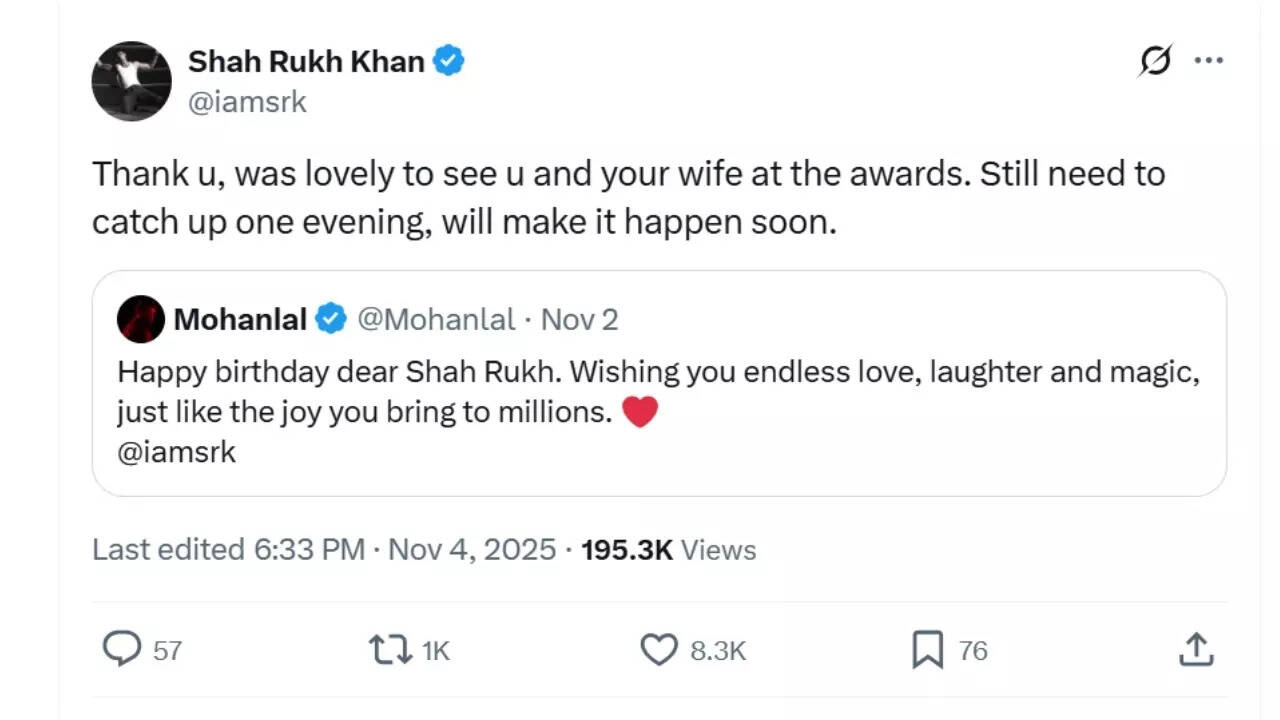Click the Shah Rukh Khan display name
The image size is (1280, 720).
(x=306, y=61)
